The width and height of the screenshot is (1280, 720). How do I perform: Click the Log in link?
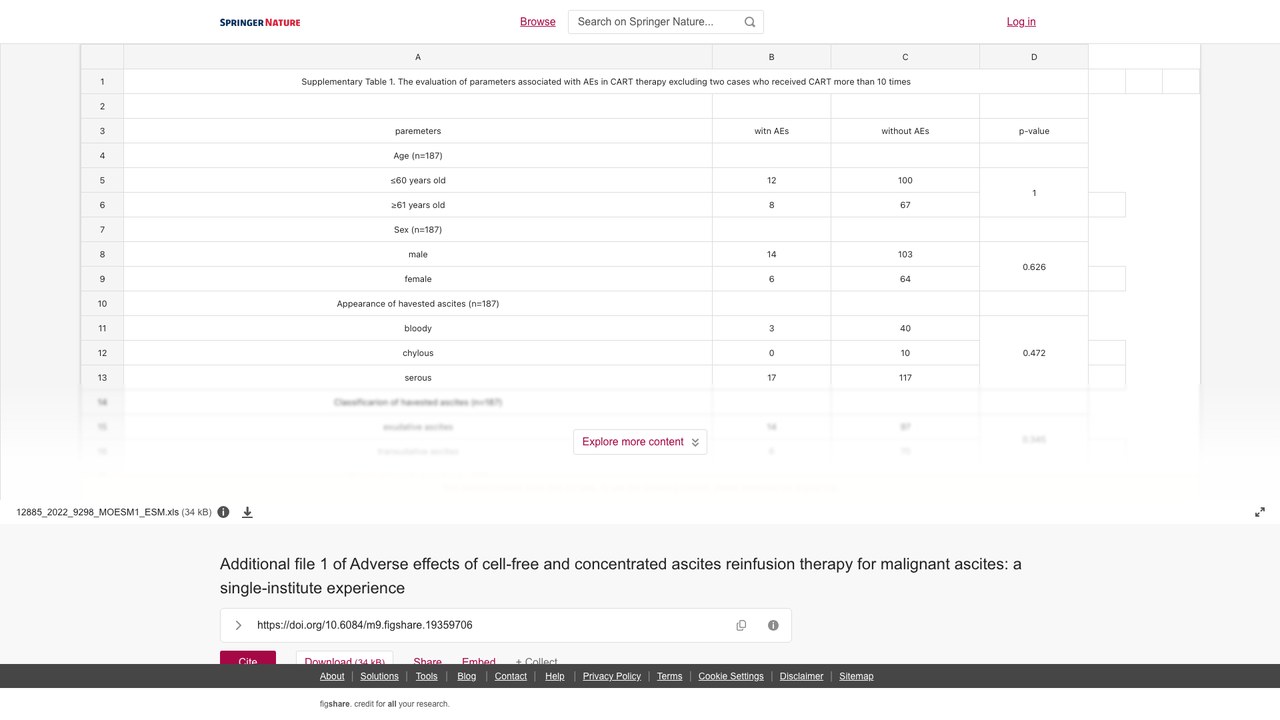[x=1021, y=22]
